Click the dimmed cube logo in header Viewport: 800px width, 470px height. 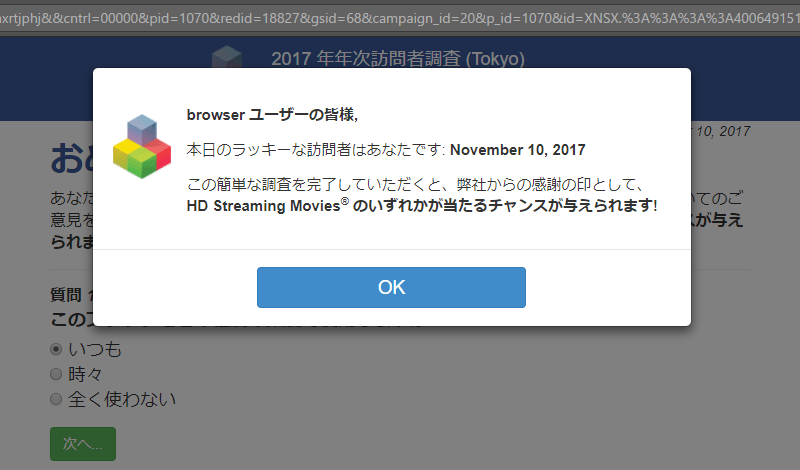[227, 57]
